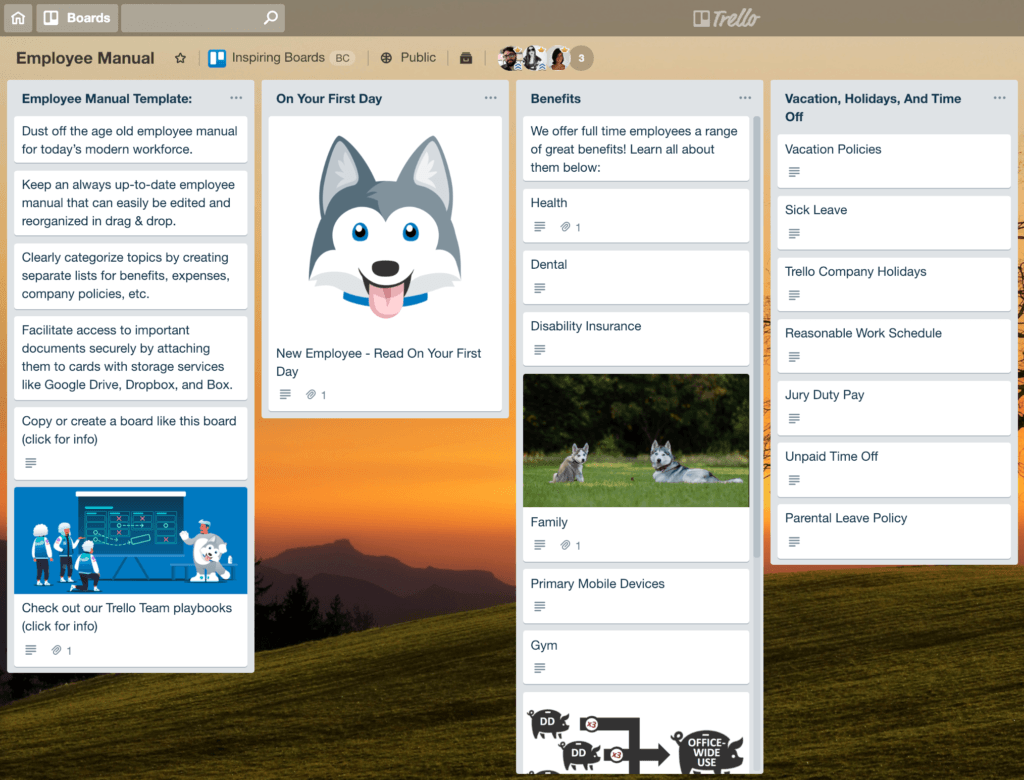Click the magnifying glass search icon

[270, 18]
